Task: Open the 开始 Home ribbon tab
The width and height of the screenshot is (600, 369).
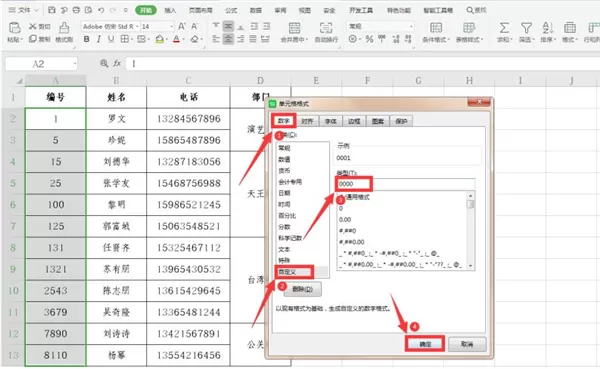Action: (x=146, y=10)
